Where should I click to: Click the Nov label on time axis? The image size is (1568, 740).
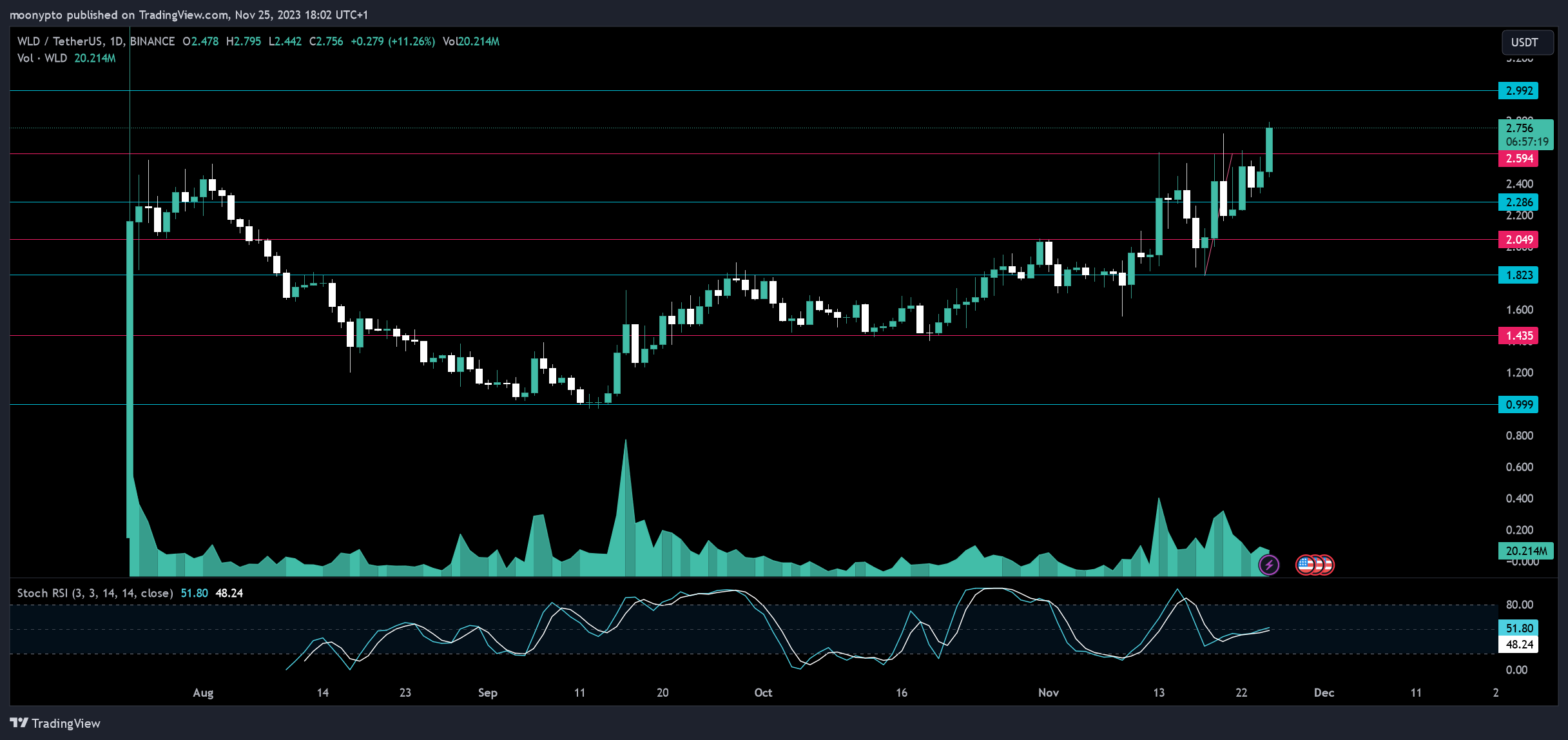tap(1049, 693)
